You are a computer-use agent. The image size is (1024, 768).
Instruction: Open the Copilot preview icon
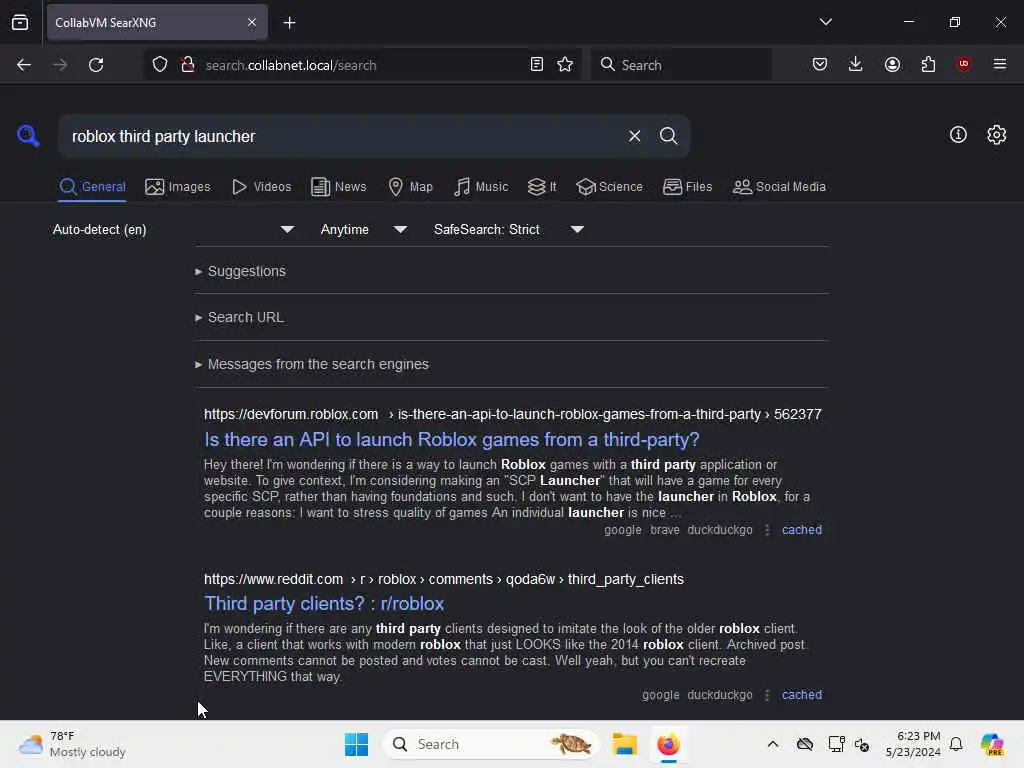click(x=992, y=744)
